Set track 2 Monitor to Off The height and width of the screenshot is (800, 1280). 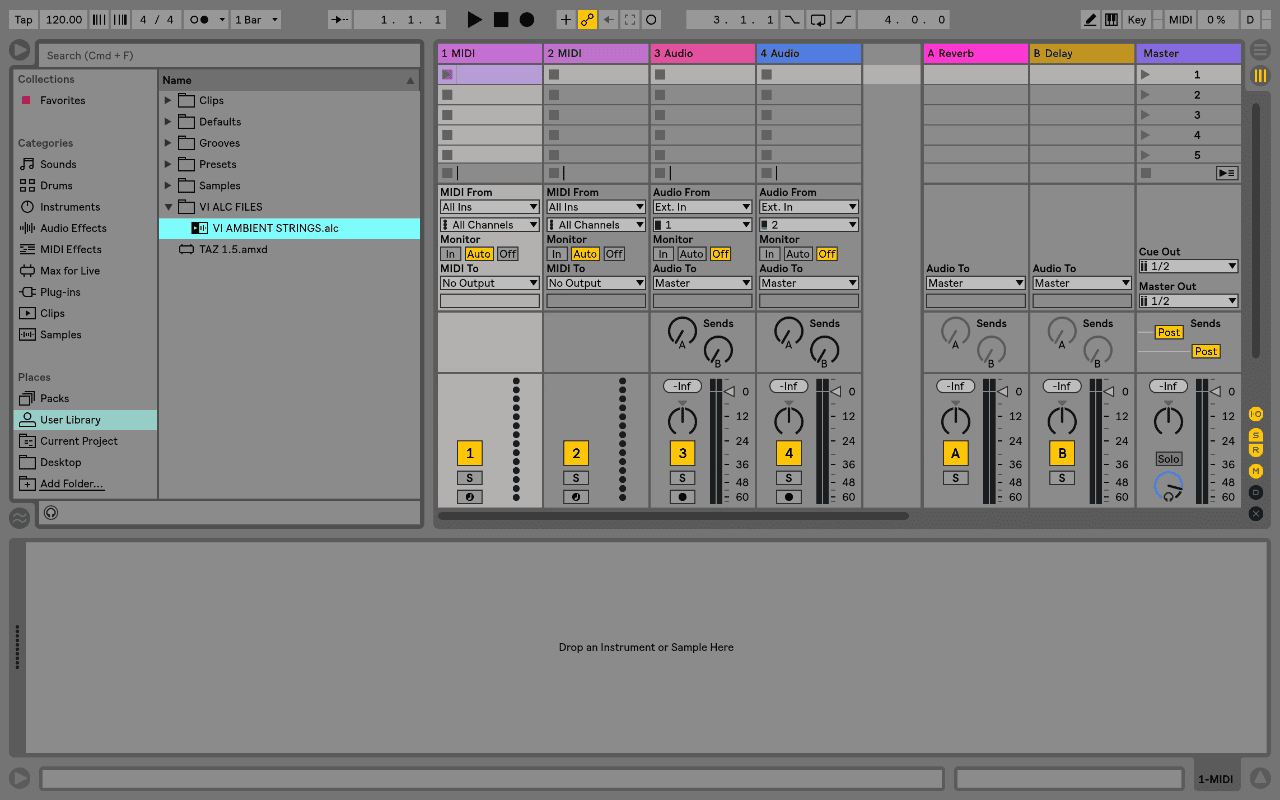(x=614, y=254)
